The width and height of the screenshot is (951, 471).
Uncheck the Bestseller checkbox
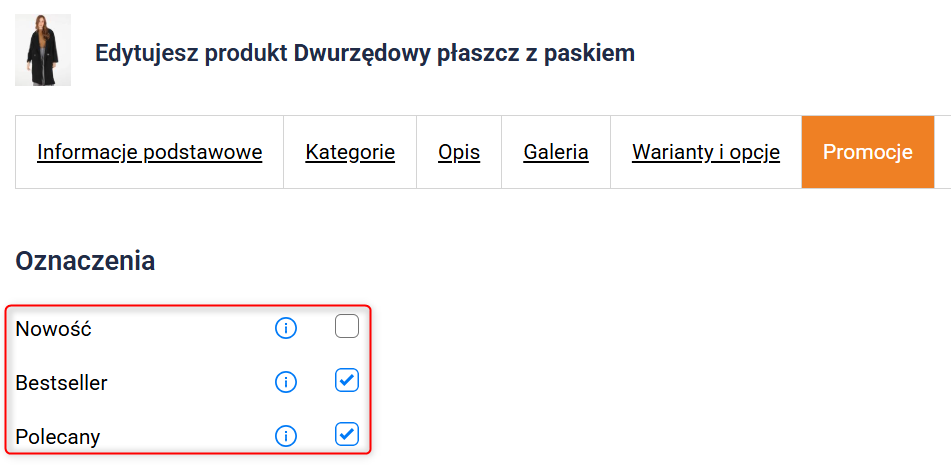pos(347,380)
